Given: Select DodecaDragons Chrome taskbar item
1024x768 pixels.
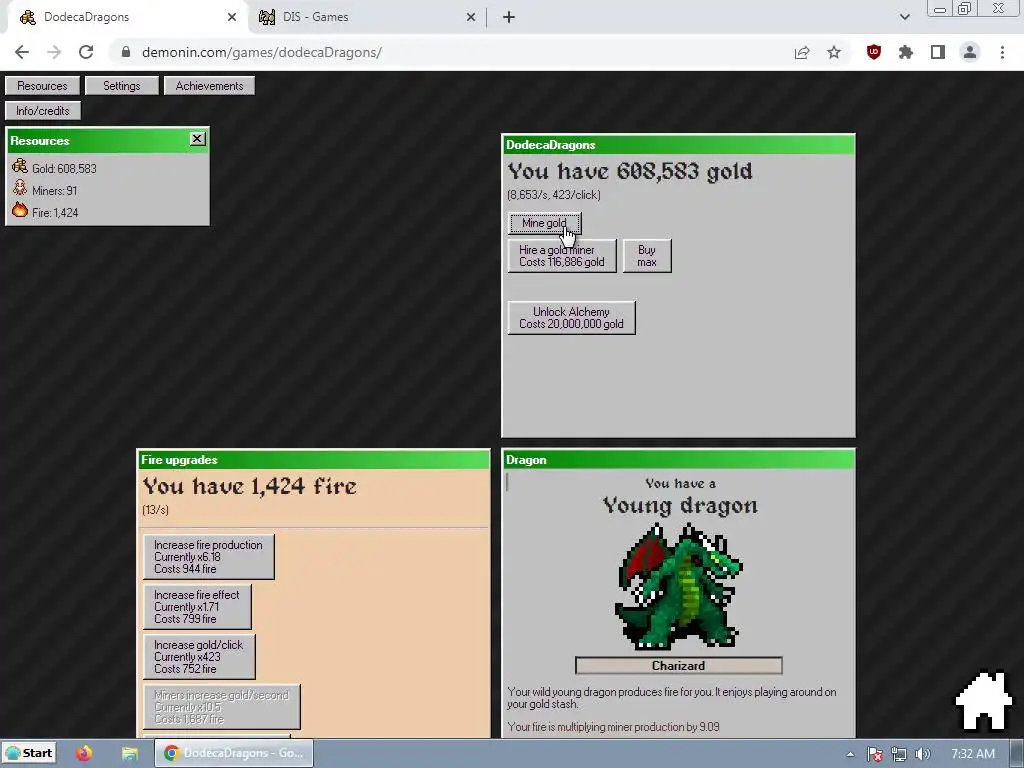Looking at the screenshot, I should click(x=234, y=753).
